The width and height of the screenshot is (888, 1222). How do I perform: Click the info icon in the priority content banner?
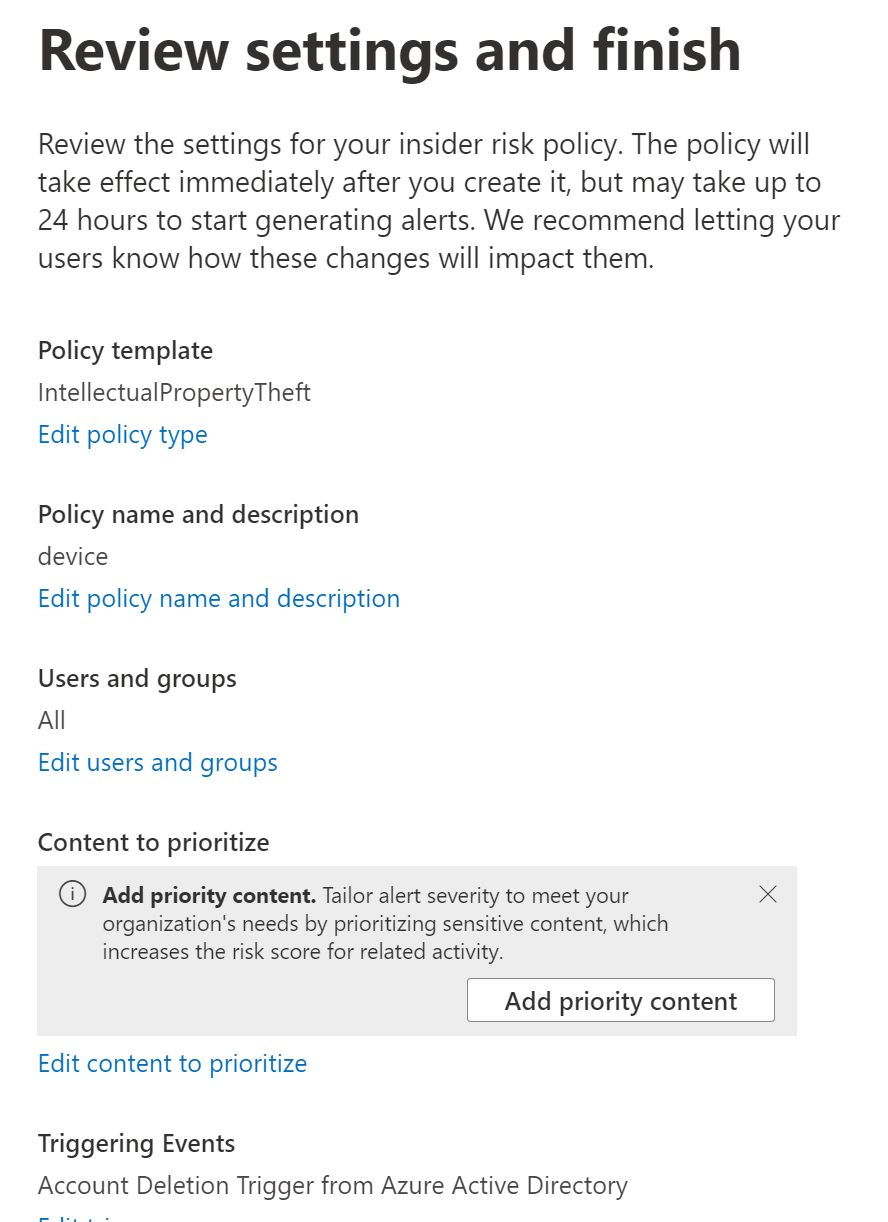[x=72, y=895]
